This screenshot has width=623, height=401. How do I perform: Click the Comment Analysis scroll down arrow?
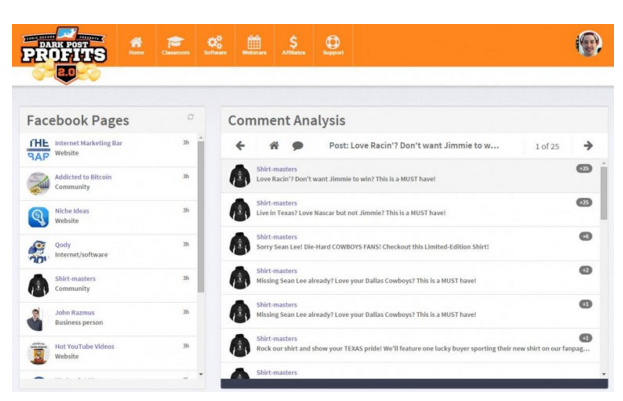click(604, 374)
